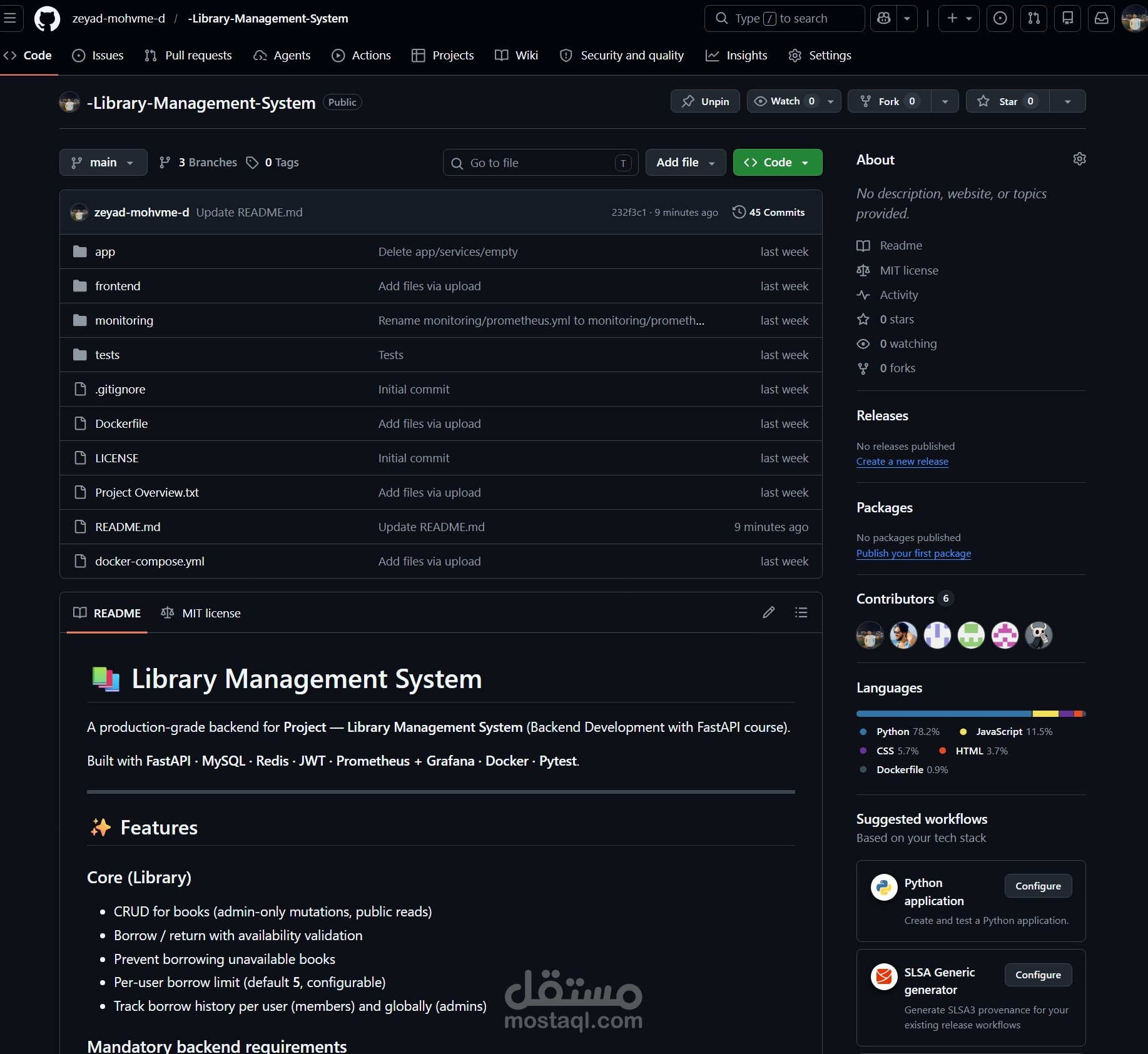The width and height of the screenshot is (1148, 1054).
Task: Open docker-compose.yml file
Action: click(x=150, y=561)
